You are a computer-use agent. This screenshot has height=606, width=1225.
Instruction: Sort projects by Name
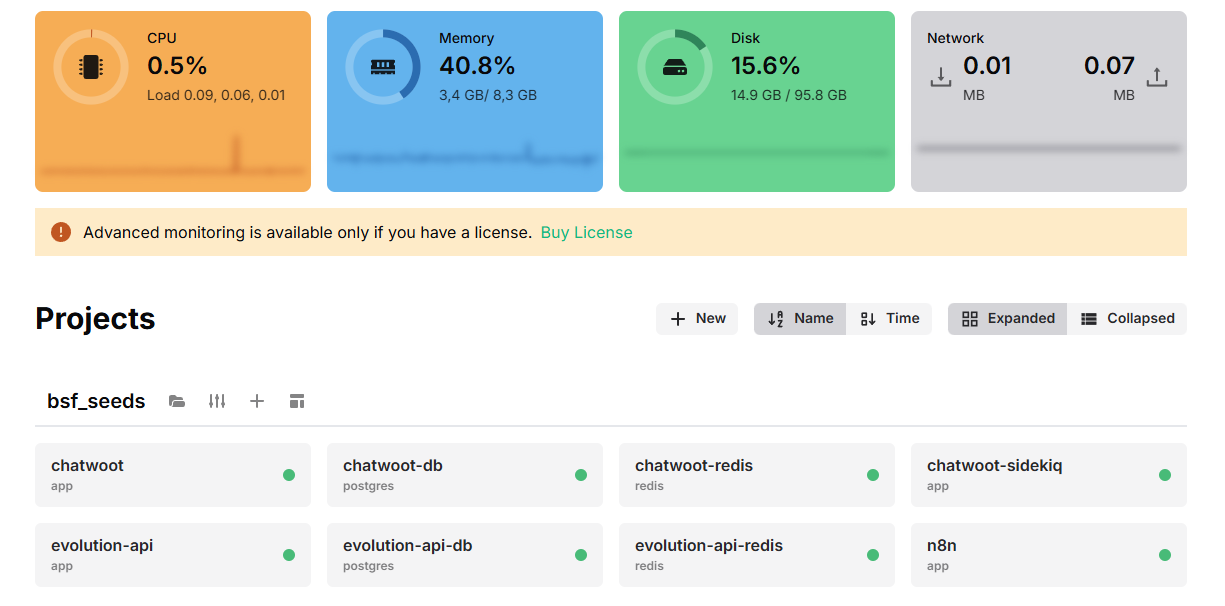click(800, 319)
